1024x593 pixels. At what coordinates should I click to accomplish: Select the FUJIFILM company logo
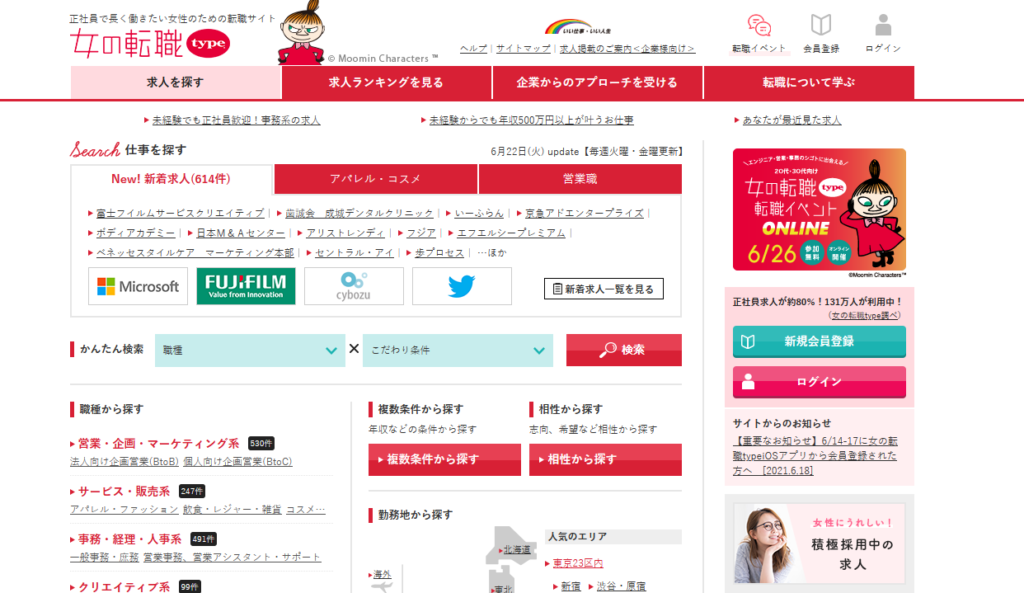(x=245, y=286)
